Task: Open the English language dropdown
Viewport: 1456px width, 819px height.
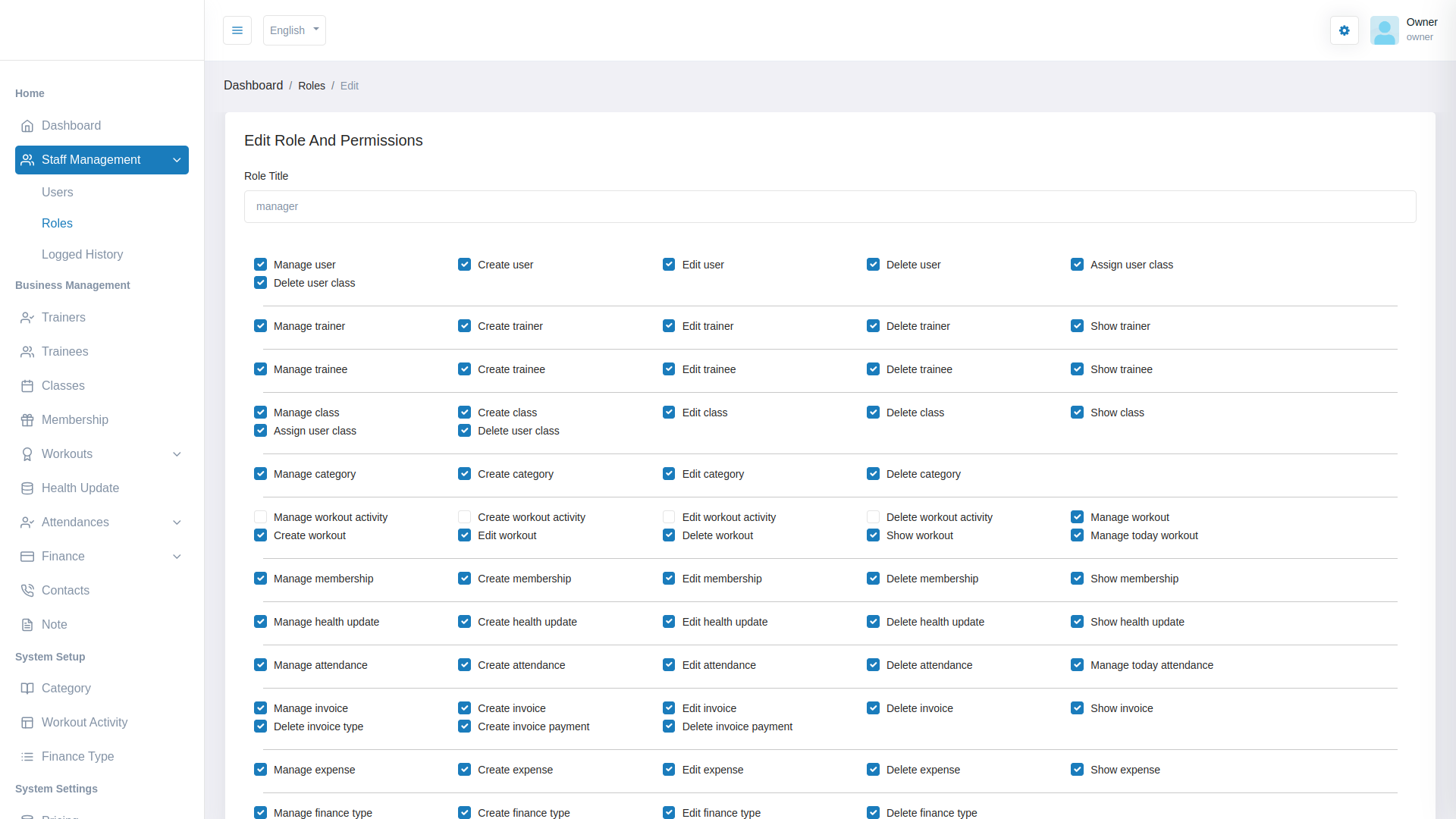Action: pos(294,30)
